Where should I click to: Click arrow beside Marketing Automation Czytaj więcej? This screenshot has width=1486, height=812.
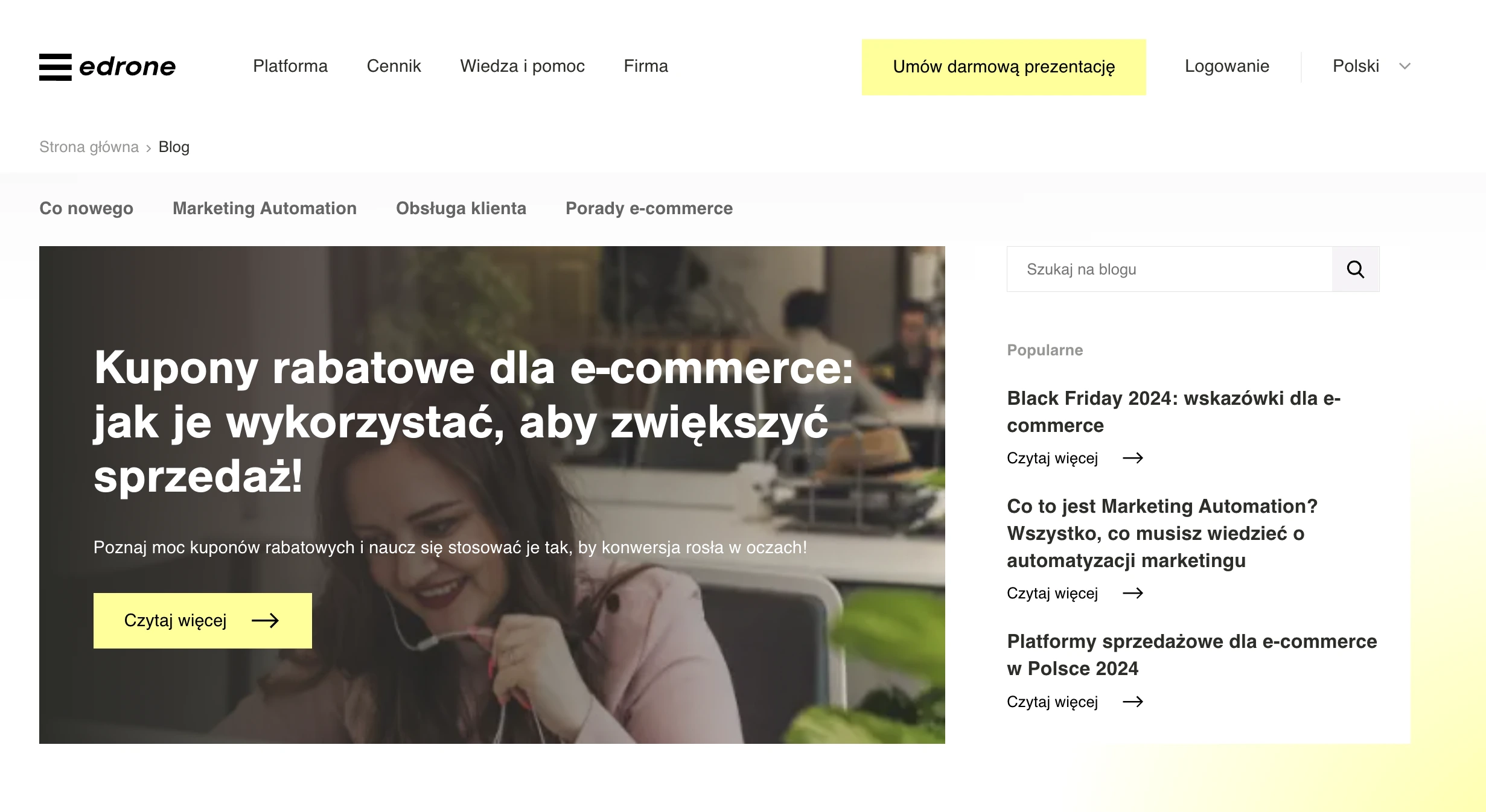click(x=1133, y=593)
